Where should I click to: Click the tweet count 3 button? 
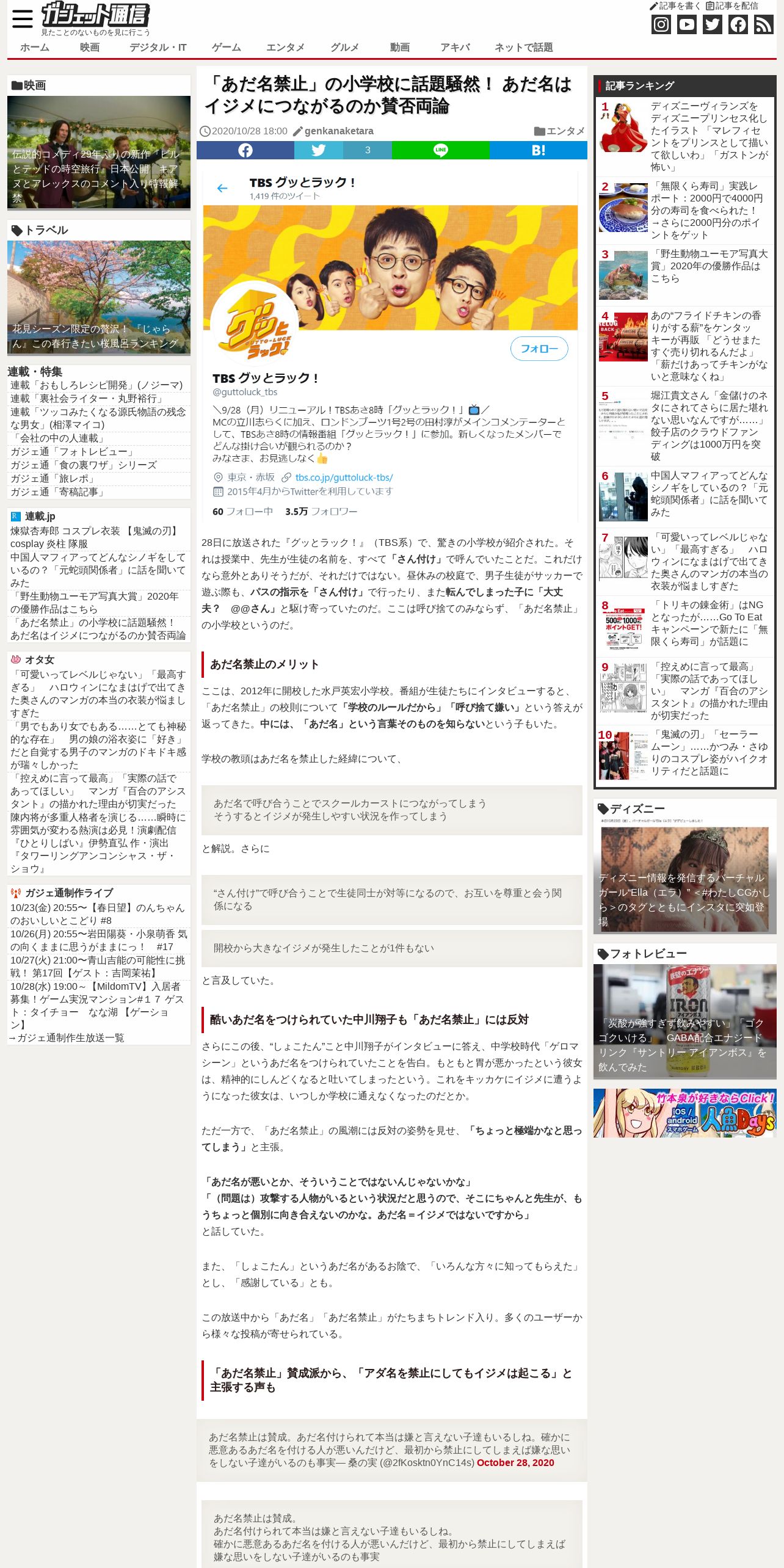[368, 150]
